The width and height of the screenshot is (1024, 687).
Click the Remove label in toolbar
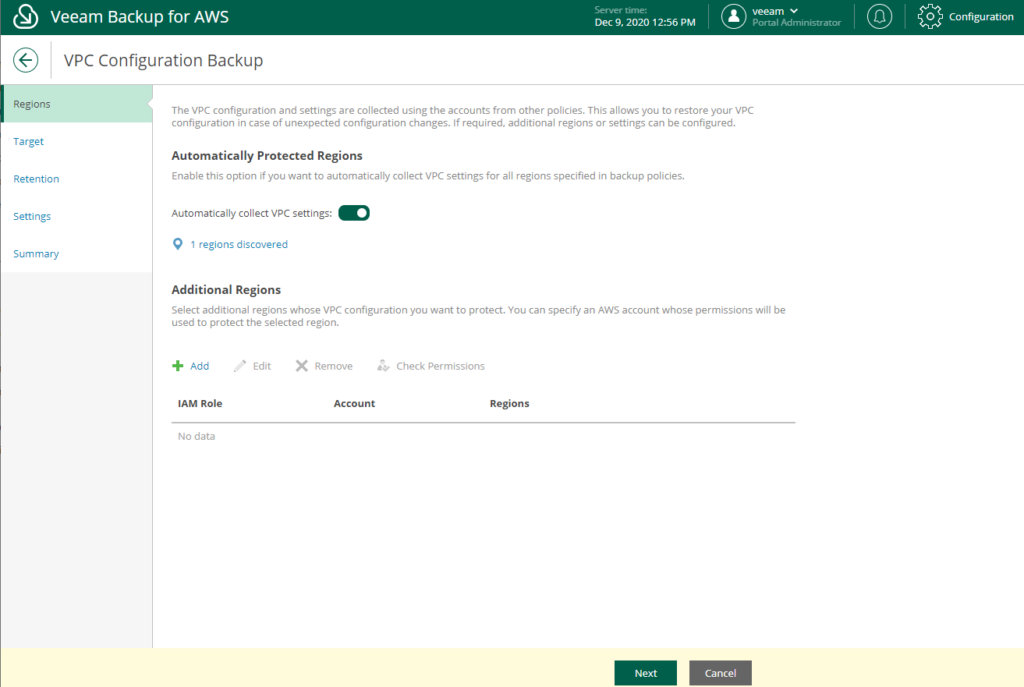(334, 366)
